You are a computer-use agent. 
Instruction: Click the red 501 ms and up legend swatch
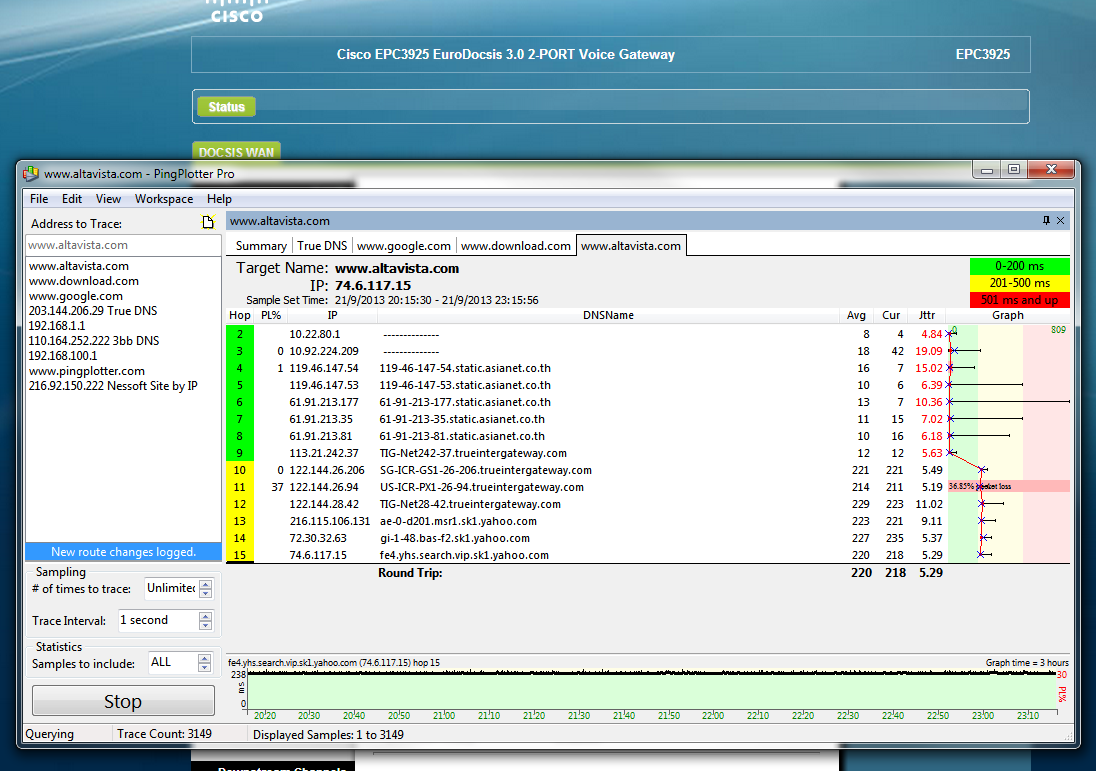pyautogui.click(x=1019, y=300)
